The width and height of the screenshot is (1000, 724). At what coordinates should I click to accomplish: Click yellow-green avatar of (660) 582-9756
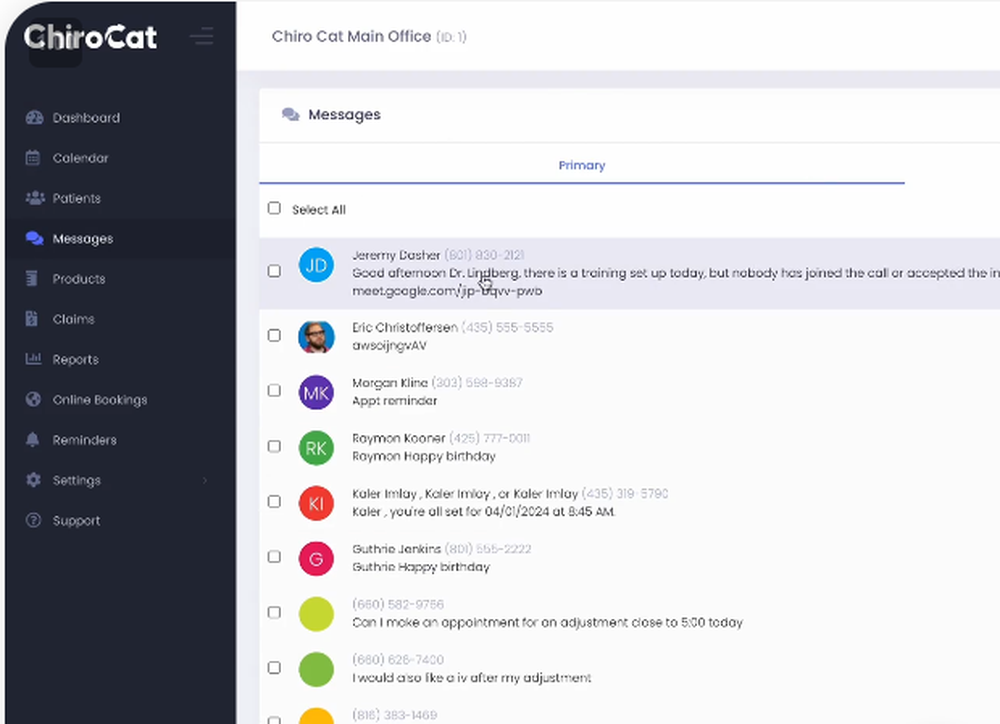pyautogui.click(x=316, y=614)
